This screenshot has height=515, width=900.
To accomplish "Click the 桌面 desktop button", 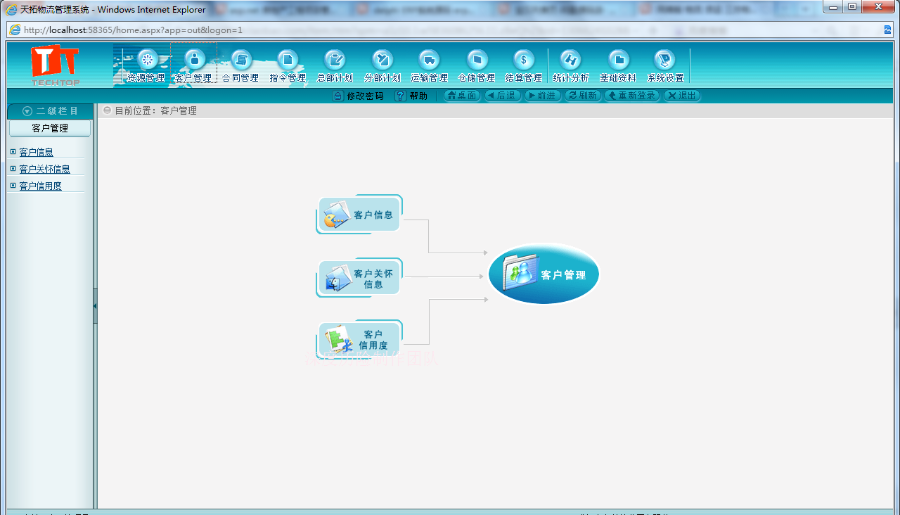I will (461, 96).
